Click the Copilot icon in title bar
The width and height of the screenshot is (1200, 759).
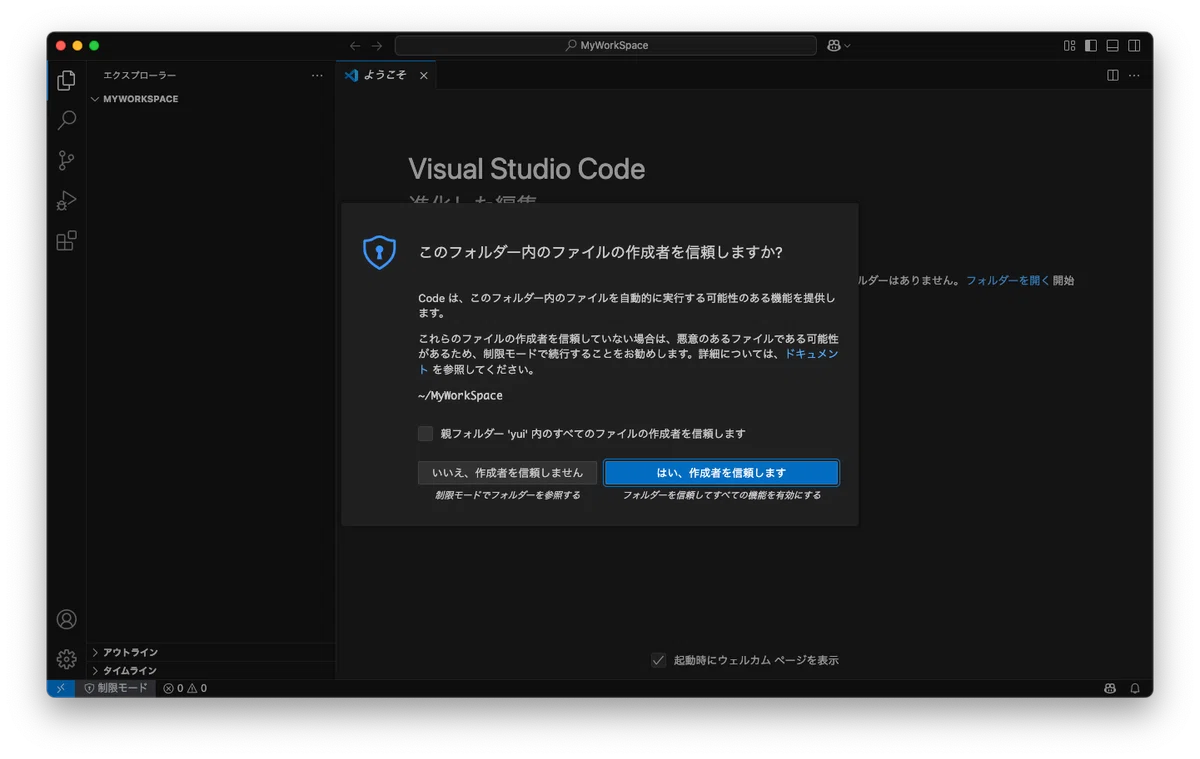833,45
